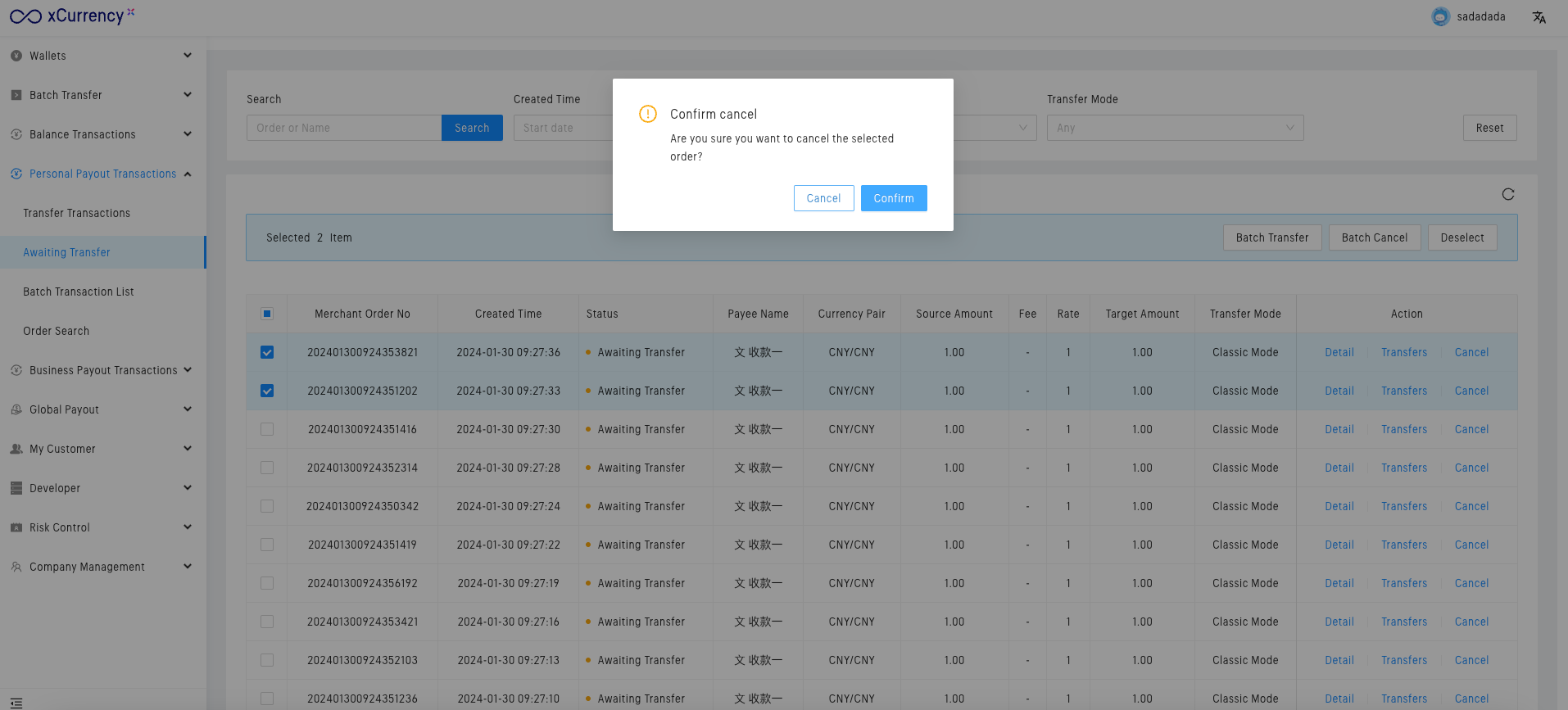Click the Risk Control sidebar icon
The image size is (1568, 710).
coord(16,527)
